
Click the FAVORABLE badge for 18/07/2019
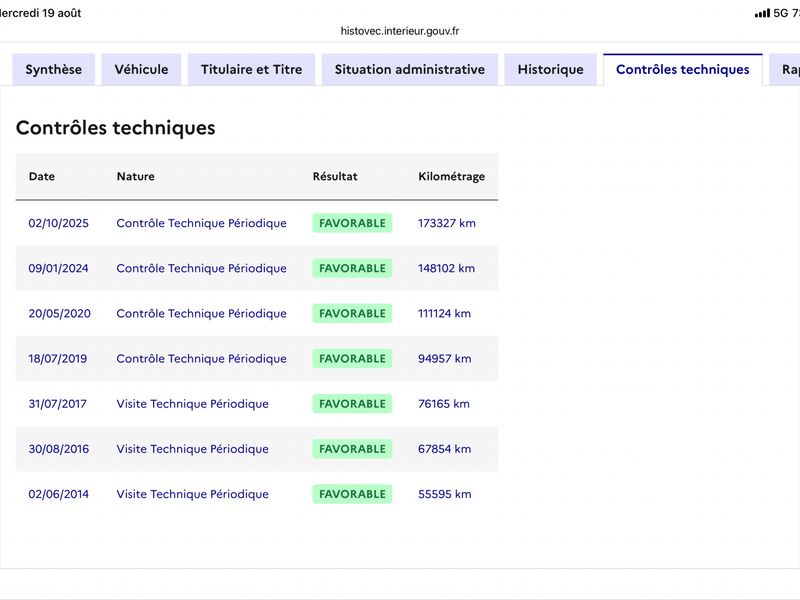[x=352, y=359]
